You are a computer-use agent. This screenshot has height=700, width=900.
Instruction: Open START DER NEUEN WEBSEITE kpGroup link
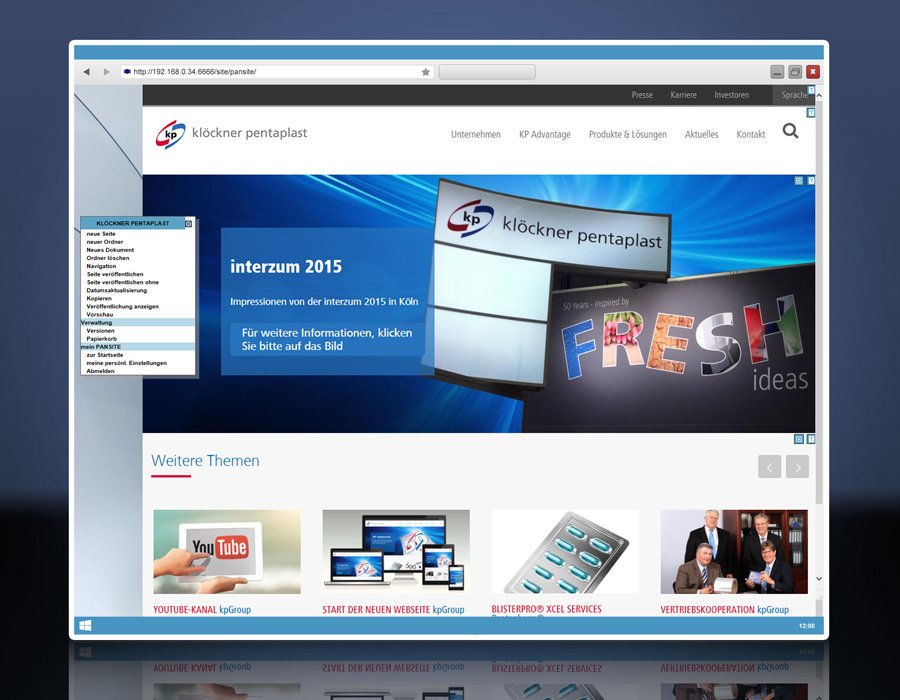tap(393, 609)
